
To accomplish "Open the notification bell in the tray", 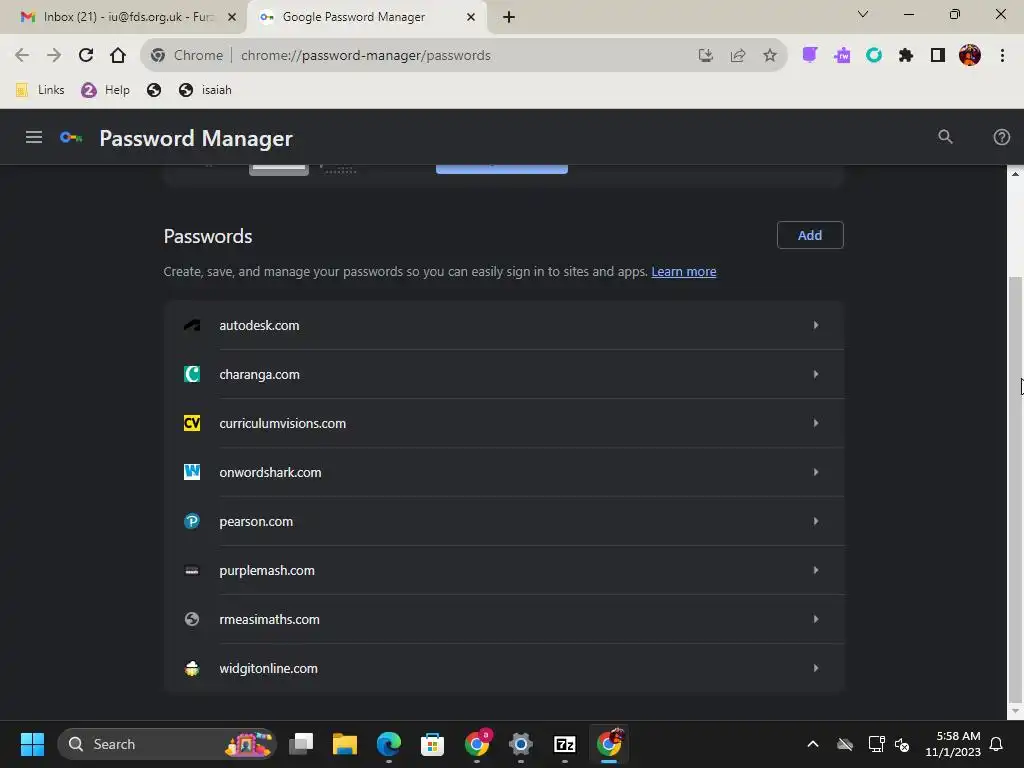I will point(997,744).
